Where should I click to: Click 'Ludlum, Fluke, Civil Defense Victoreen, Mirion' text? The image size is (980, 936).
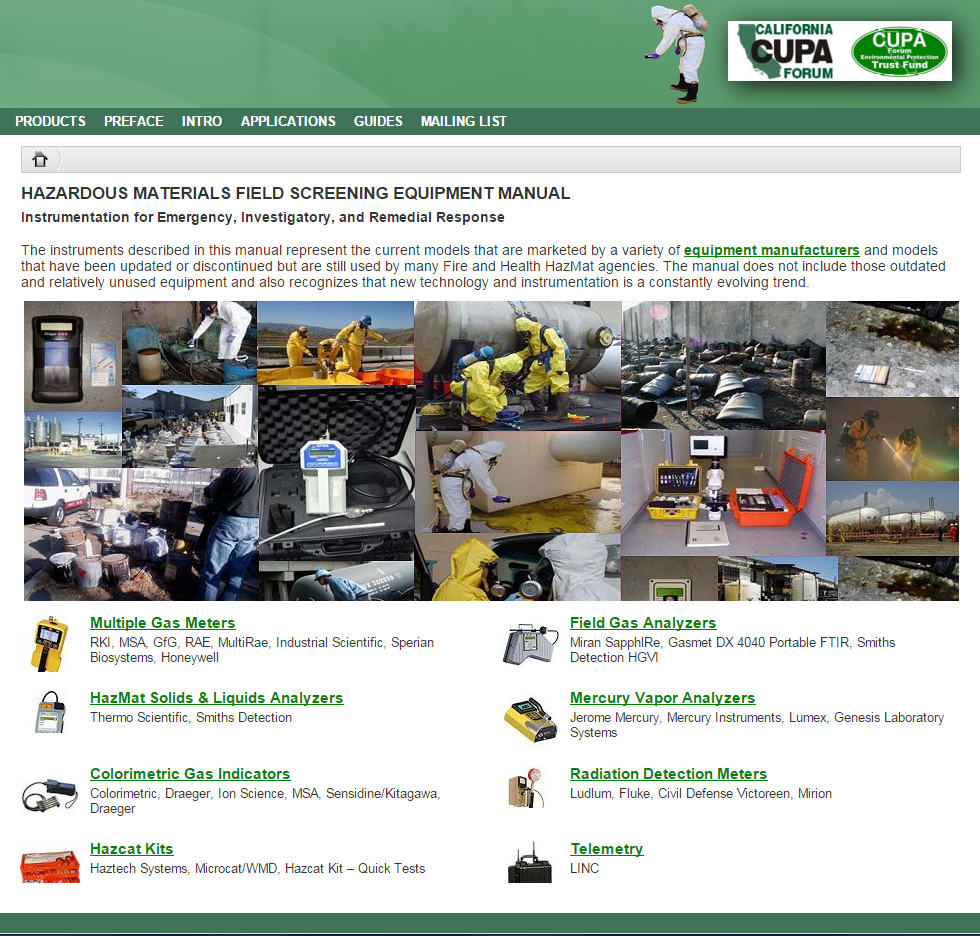[x=701, y=793]
